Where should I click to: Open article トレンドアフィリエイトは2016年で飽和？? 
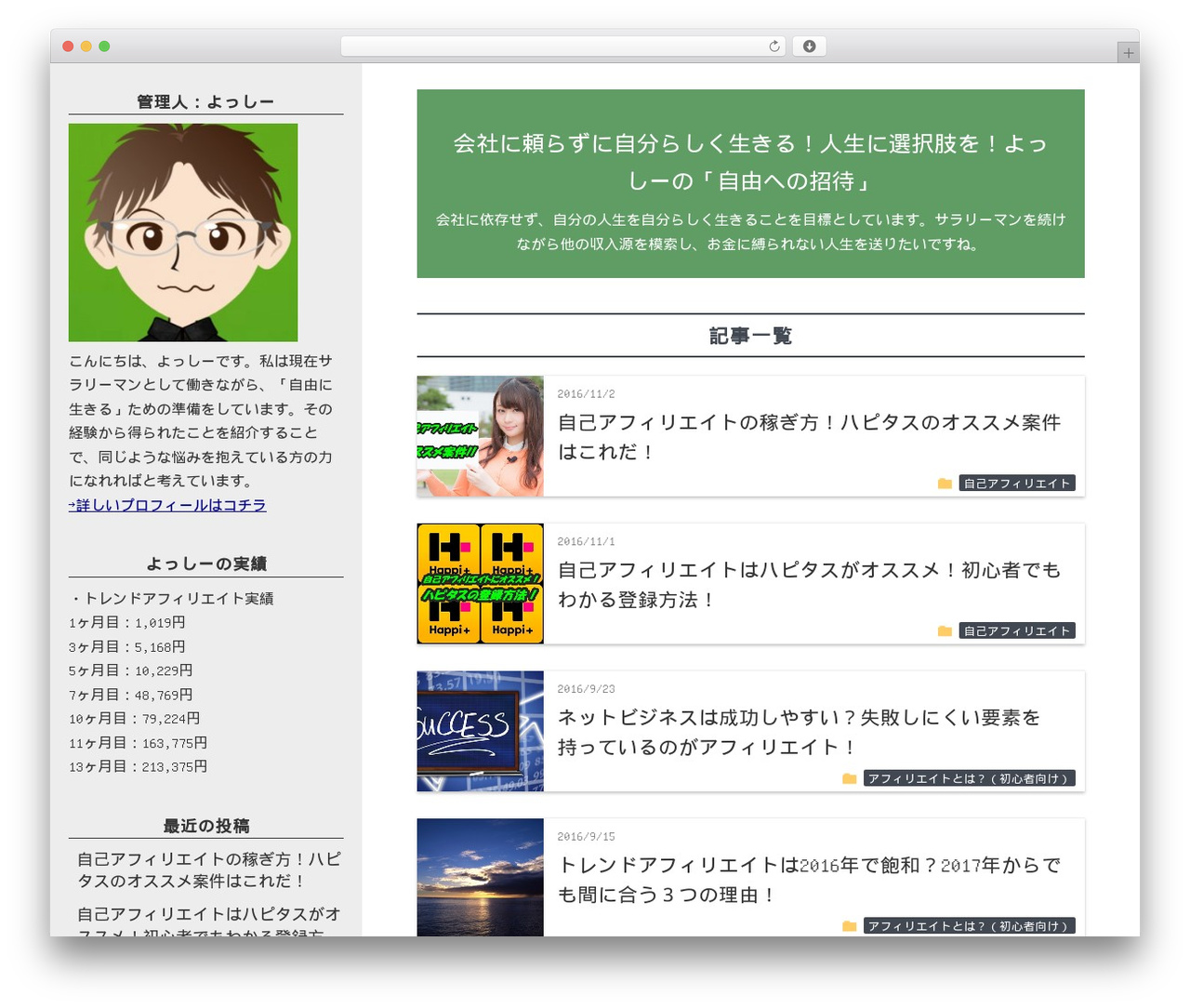[x=809, y=880]
